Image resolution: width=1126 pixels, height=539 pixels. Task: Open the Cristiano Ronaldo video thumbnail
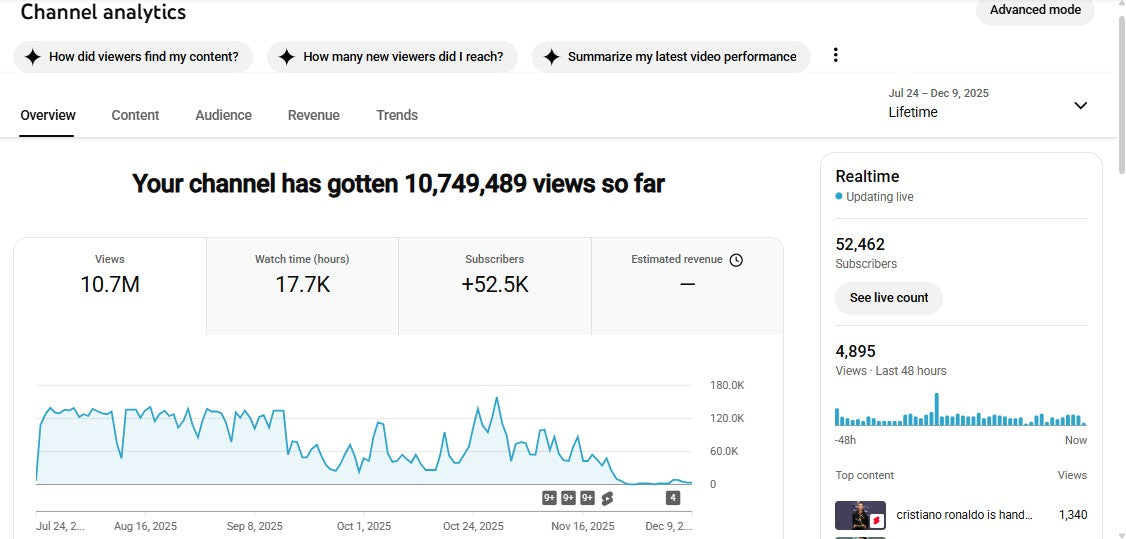860,515
